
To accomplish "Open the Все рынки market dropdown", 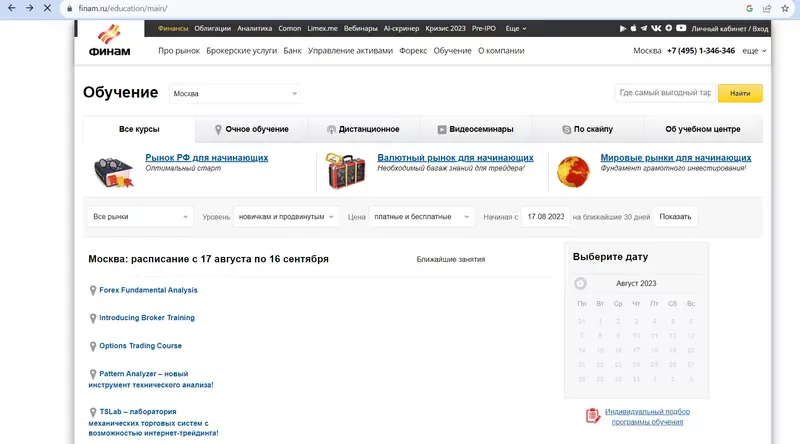I will (x=140, y=217).
